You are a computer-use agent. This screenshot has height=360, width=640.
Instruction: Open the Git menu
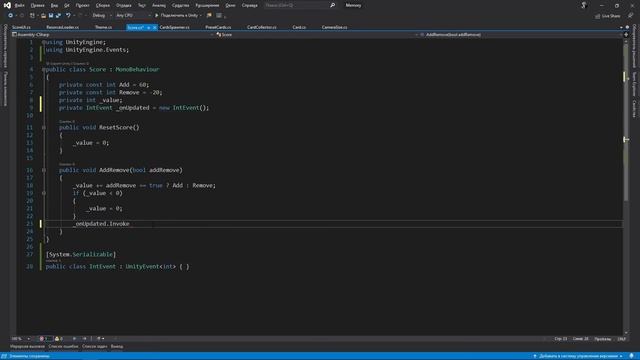[x=67, y=5]
